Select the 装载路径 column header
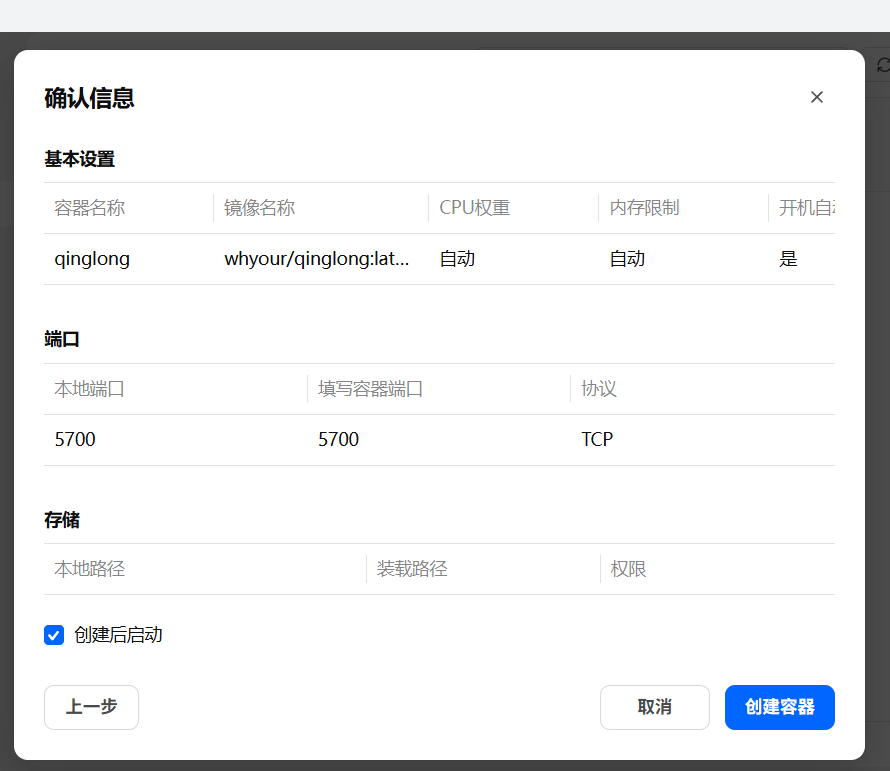The width and height of the screenshot is (890, 771). coord(412,569)
